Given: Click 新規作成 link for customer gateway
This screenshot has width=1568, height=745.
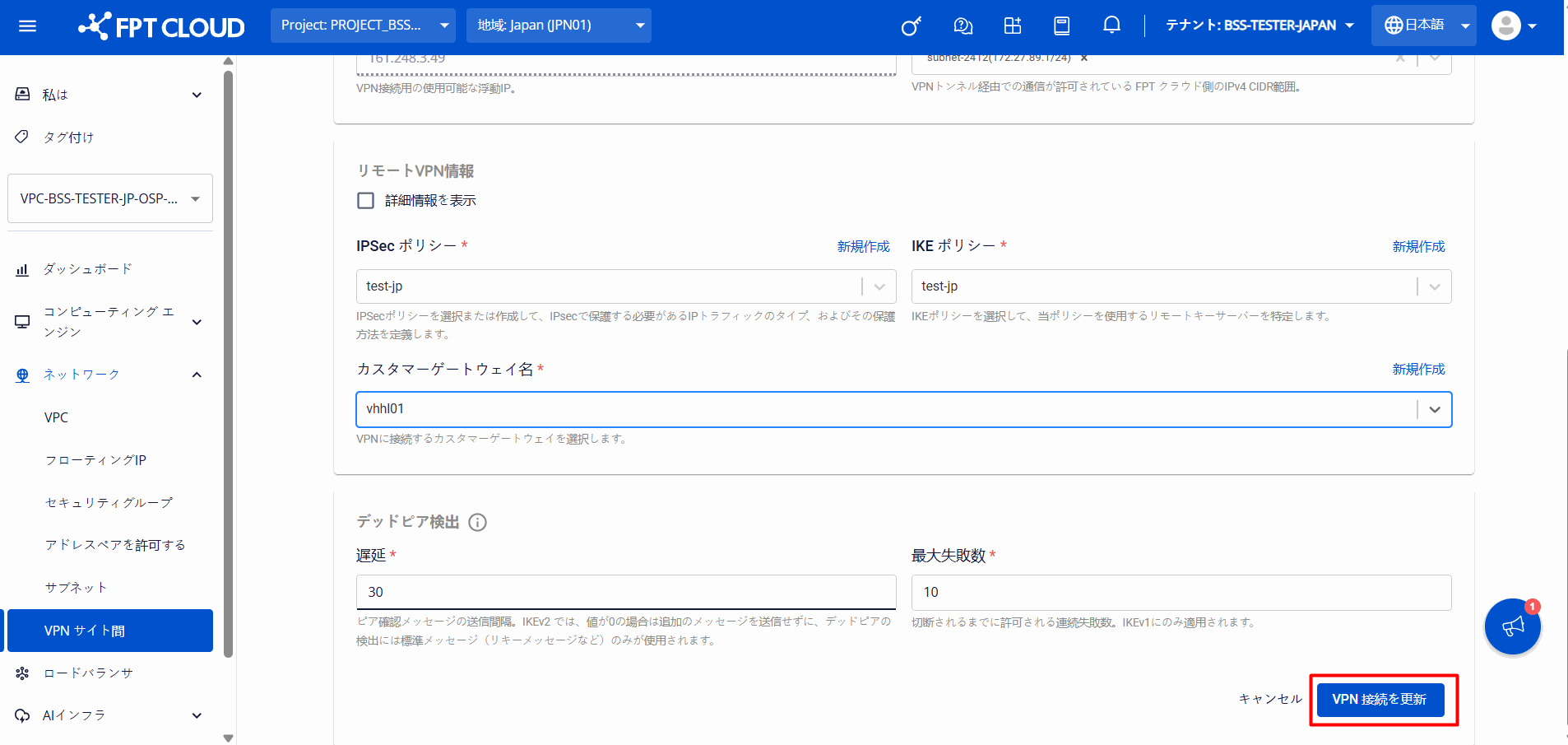Looking at the screenshot, I should pyautogui.click(x=1418, y=370).
